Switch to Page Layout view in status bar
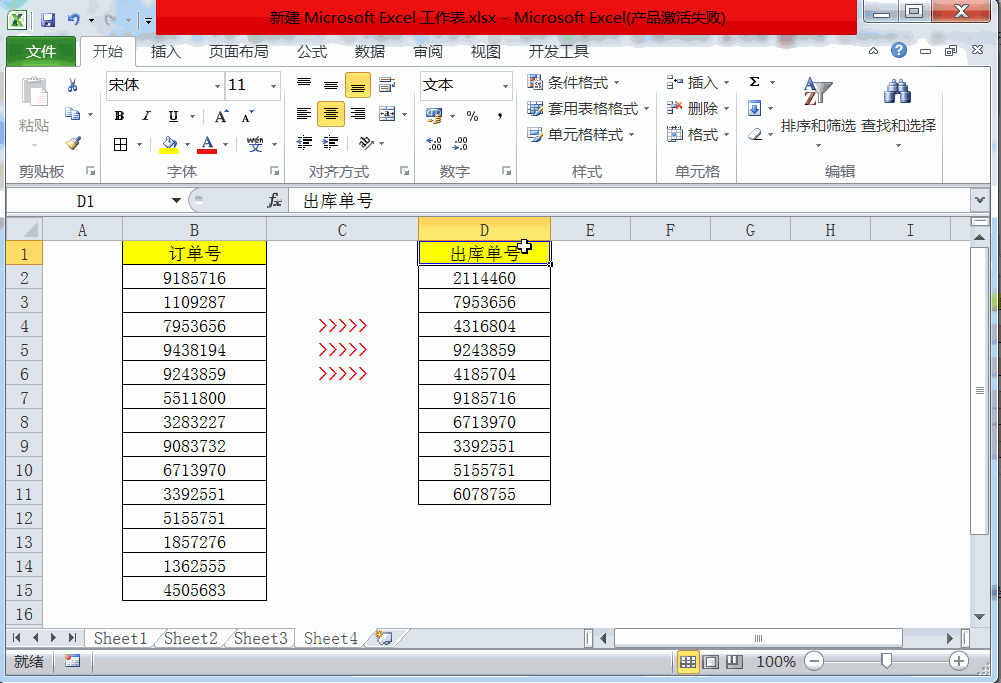The image size is (1001, 683). 711,662
